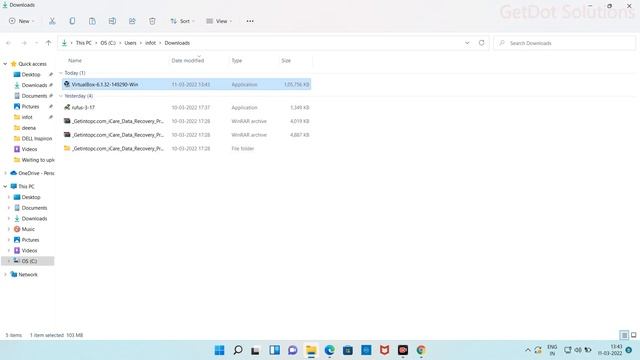Collapse the Quick access tree
The image size is (640, 360).
[5, 64]
